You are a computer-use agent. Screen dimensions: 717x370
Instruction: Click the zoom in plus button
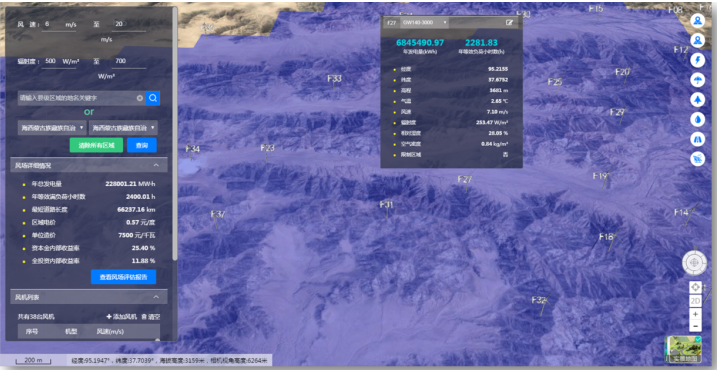[695, 314]
